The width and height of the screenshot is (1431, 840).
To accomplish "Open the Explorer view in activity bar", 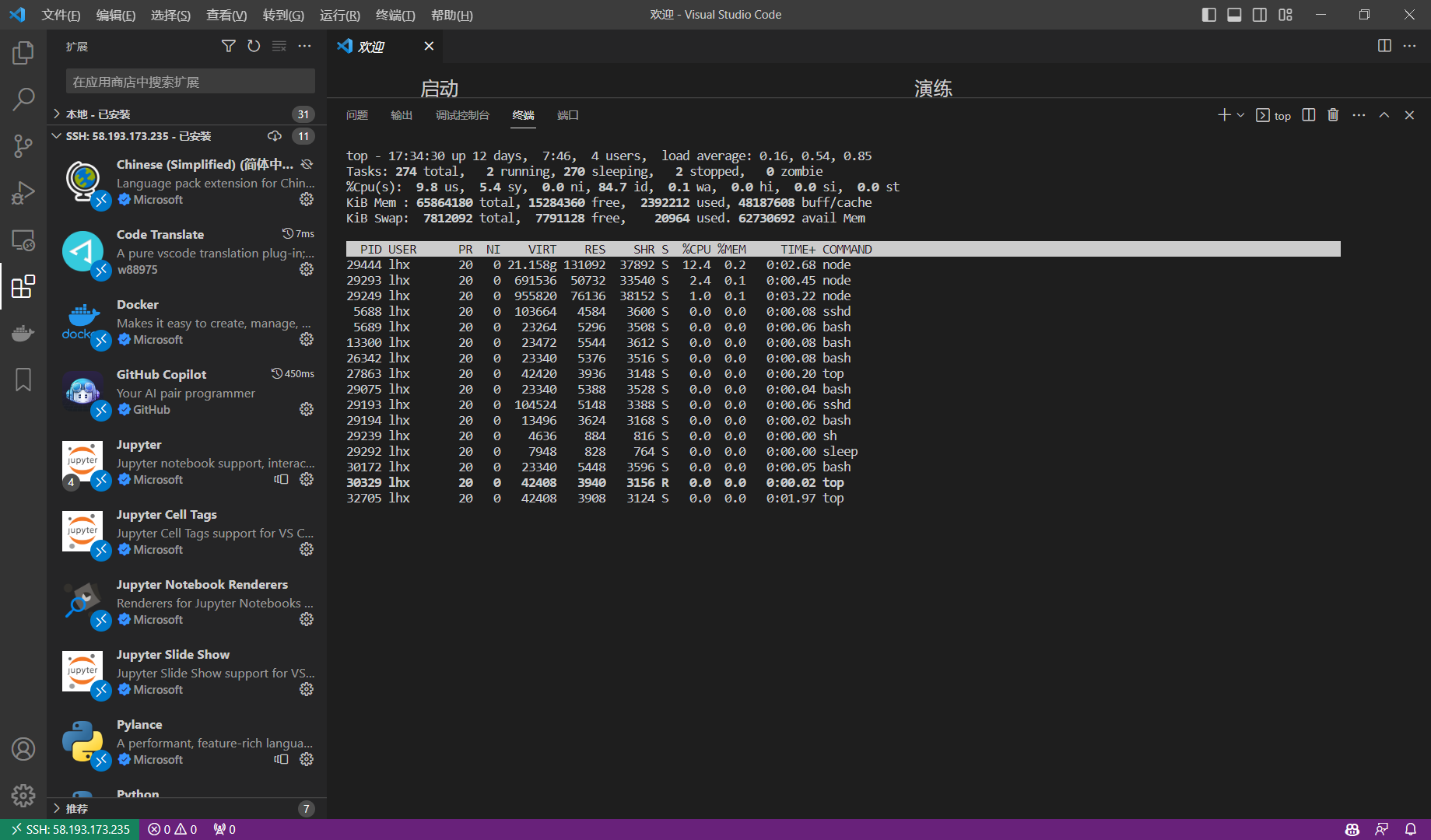I will coord(23,53).
